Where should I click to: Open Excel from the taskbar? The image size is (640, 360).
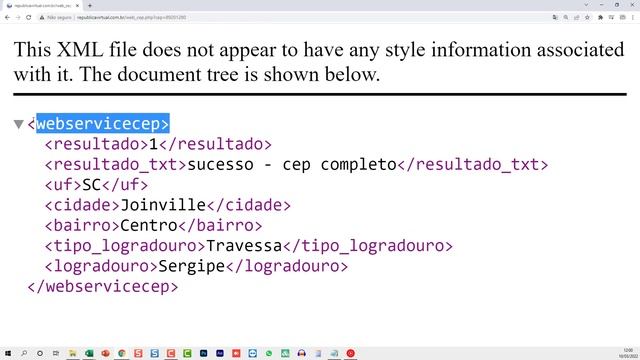pyautogui.click(x=89, y=353)
